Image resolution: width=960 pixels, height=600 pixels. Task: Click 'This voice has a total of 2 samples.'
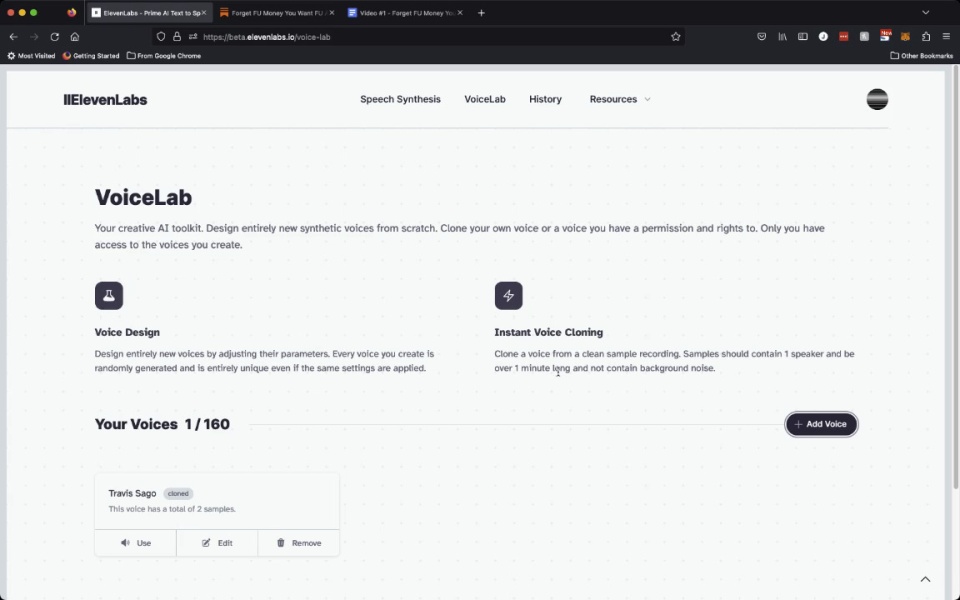(x=172, y=509)
